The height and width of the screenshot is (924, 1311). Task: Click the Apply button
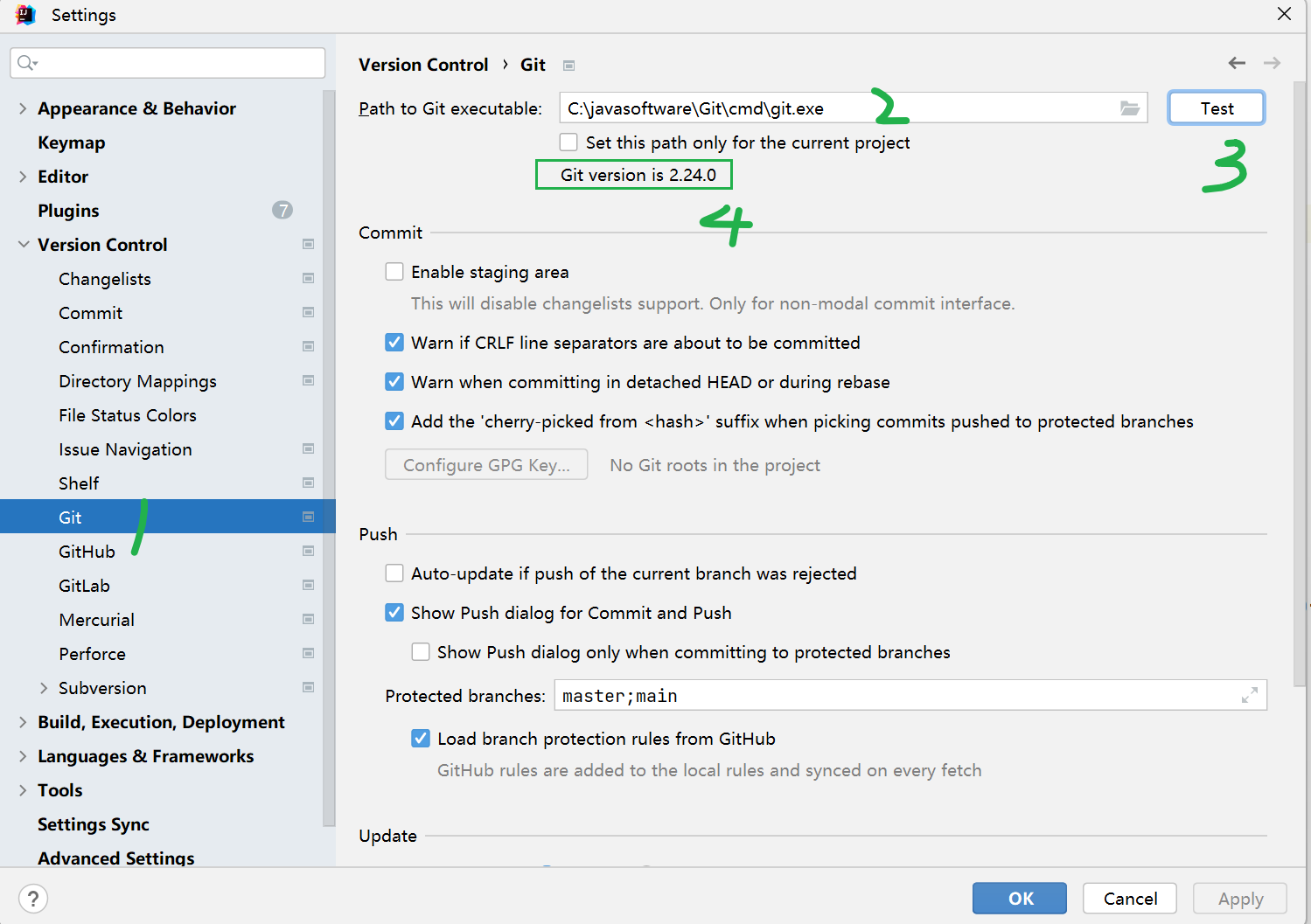point(1240,899)
